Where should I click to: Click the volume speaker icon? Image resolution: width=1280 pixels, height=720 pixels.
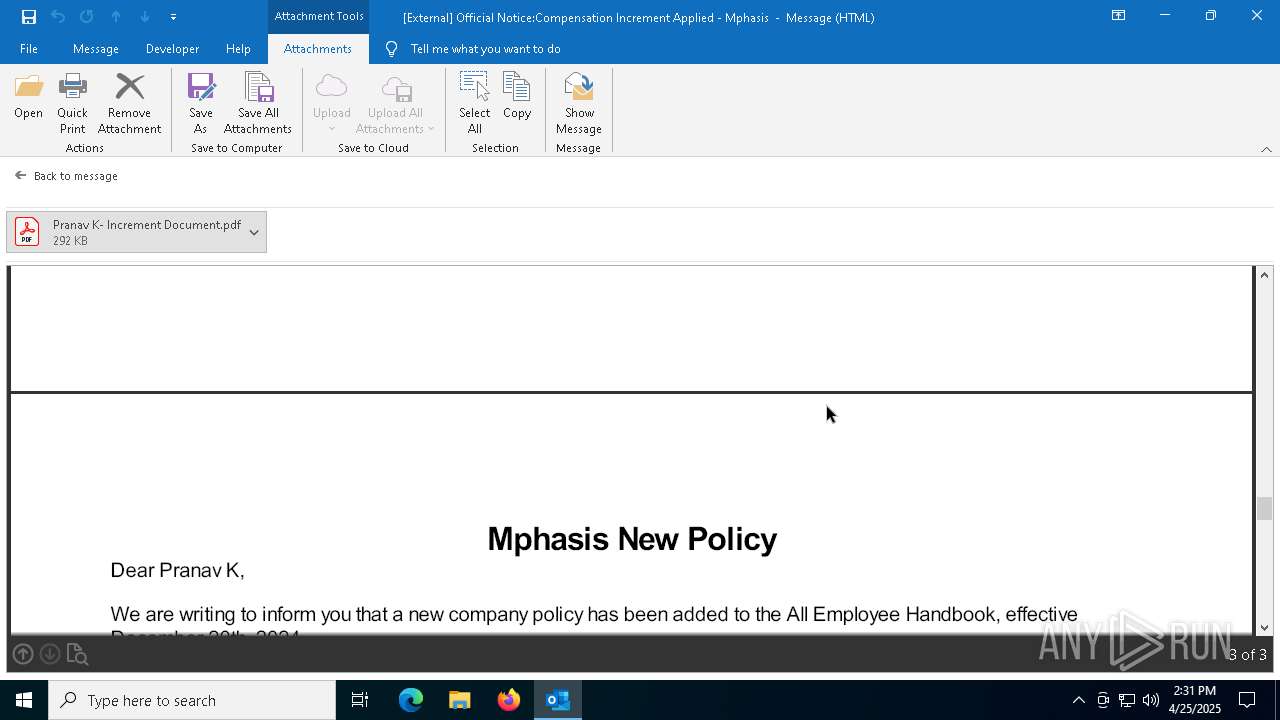pos(1151,700)
